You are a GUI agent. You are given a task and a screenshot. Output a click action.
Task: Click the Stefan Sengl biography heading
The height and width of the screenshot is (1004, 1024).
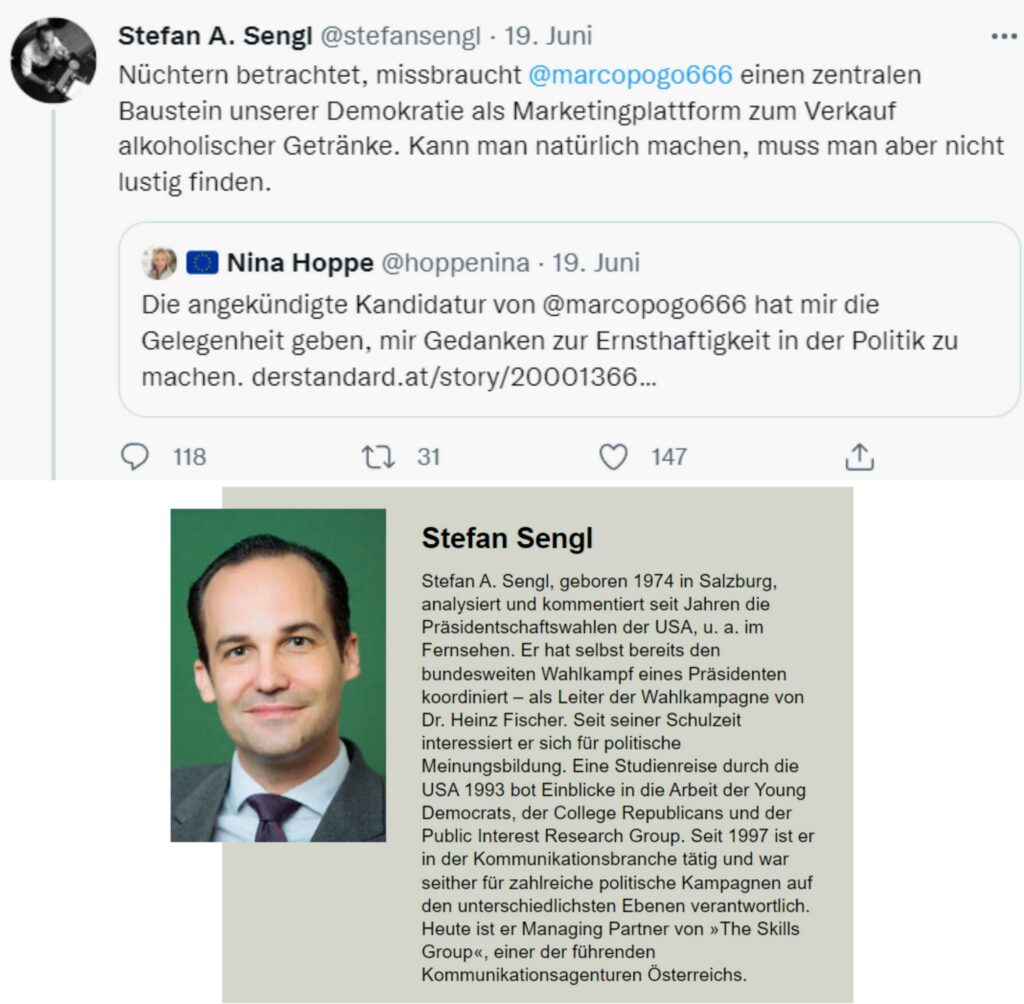tap(507, 538)
